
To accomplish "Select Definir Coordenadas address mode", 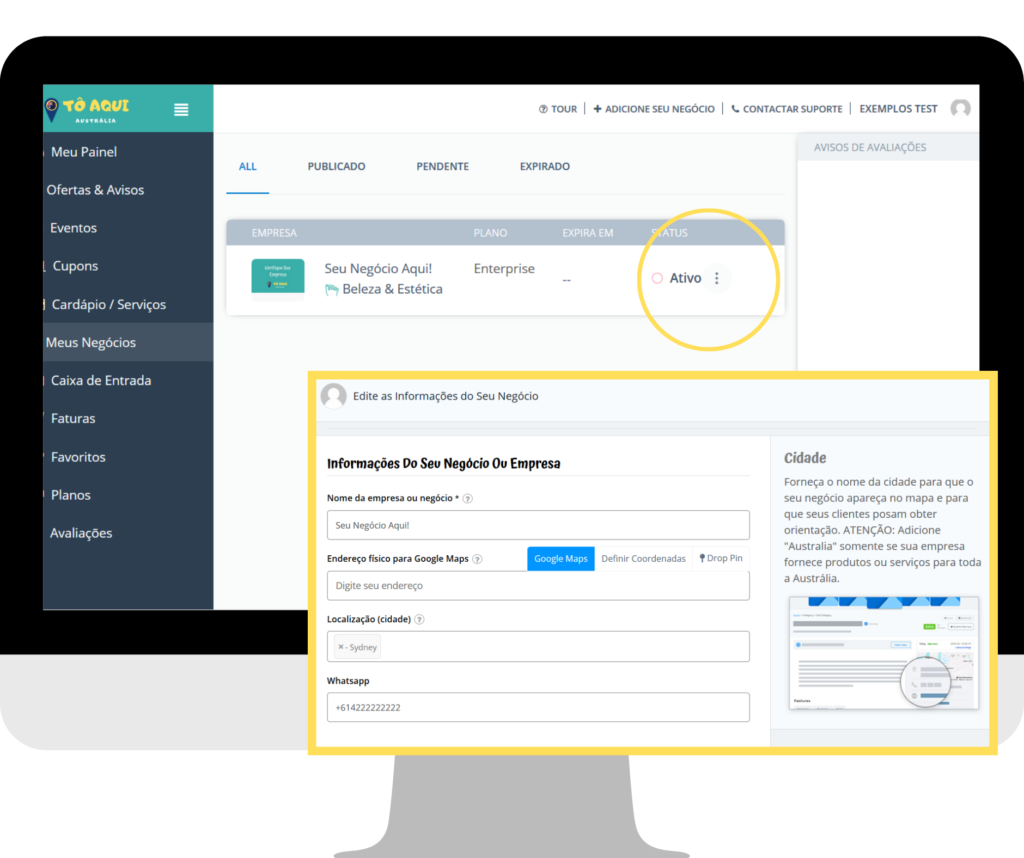I will pyautogui.click(x=643, y=559).
